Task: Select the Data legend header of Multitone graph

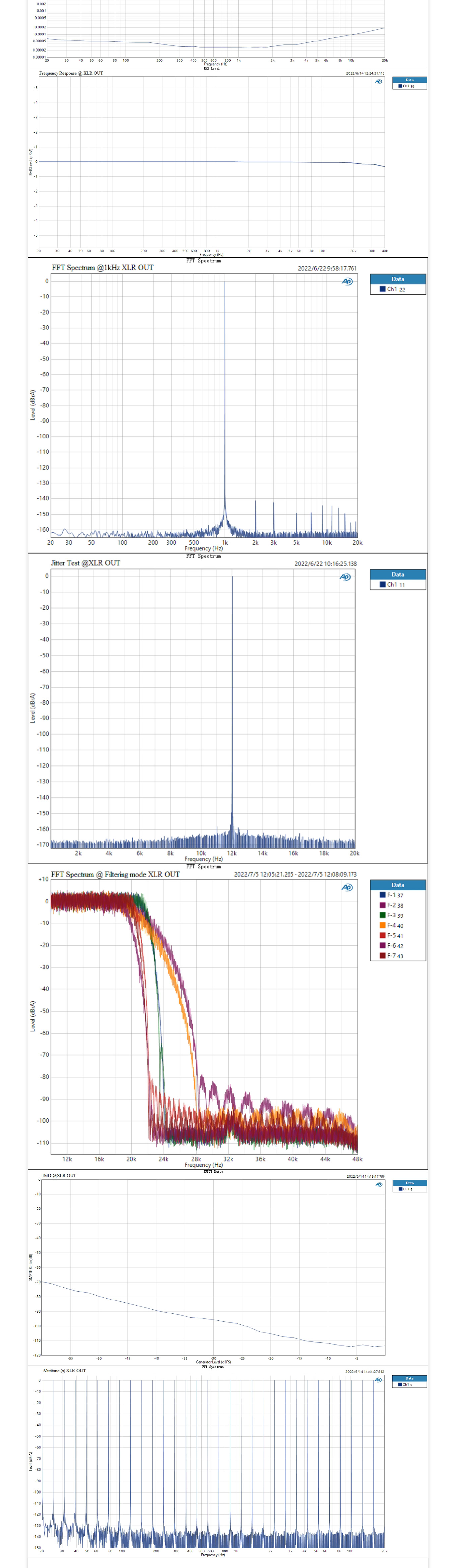Action: 409,1378
